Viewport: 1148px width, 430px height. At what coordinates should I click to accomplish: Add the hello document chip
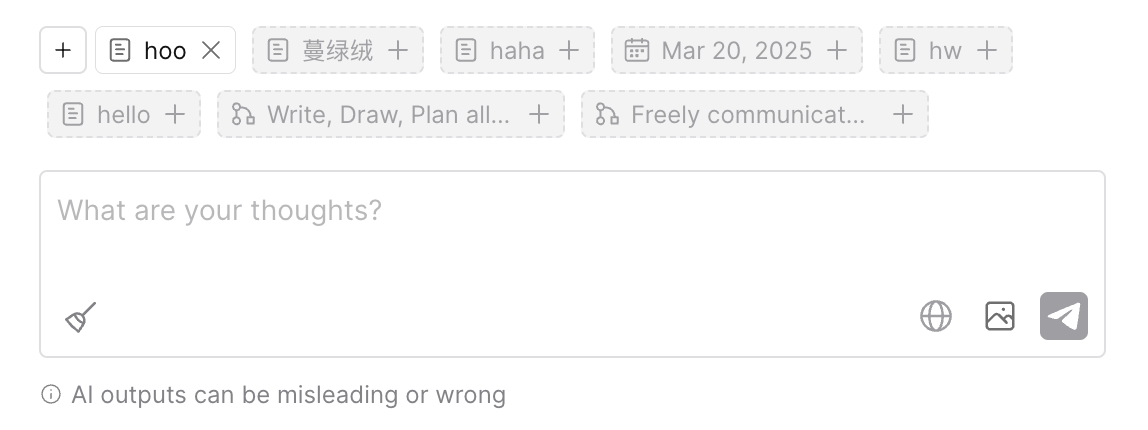[175, 114]
